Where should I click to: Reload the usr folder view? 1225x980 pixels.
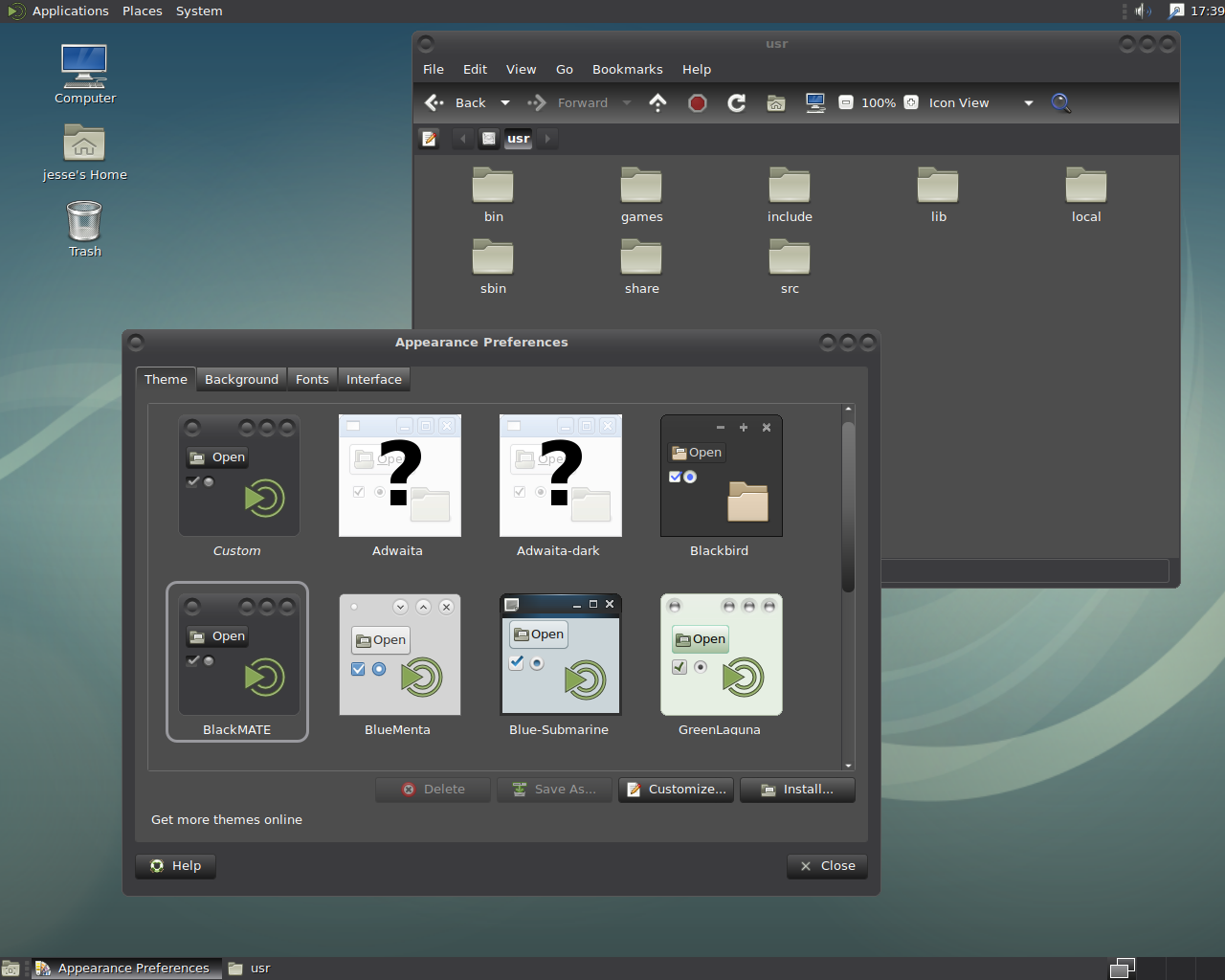click(x=736, y=102)
